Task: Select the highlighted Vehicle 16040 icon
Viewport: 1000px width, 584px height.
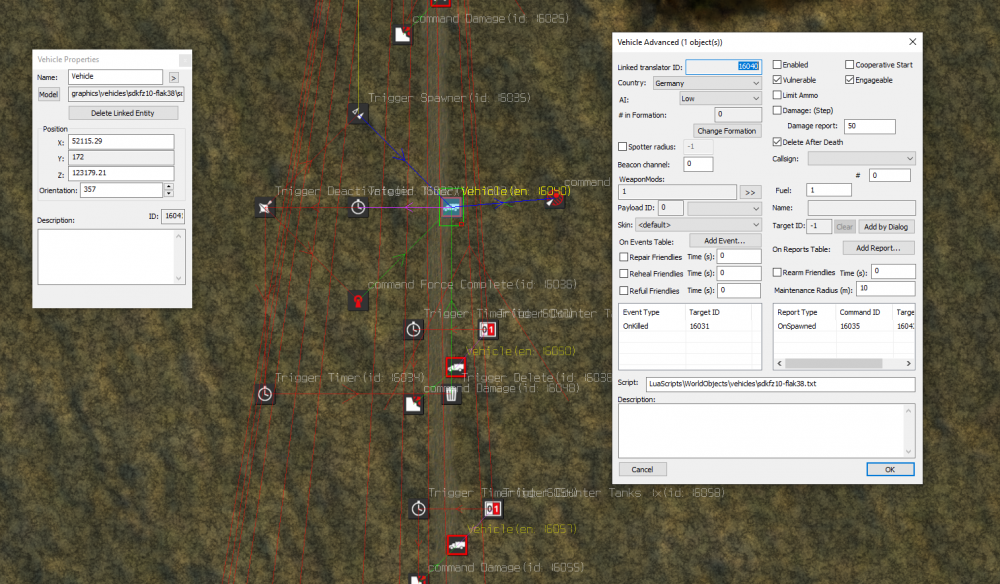Action: tap(452, 207)
